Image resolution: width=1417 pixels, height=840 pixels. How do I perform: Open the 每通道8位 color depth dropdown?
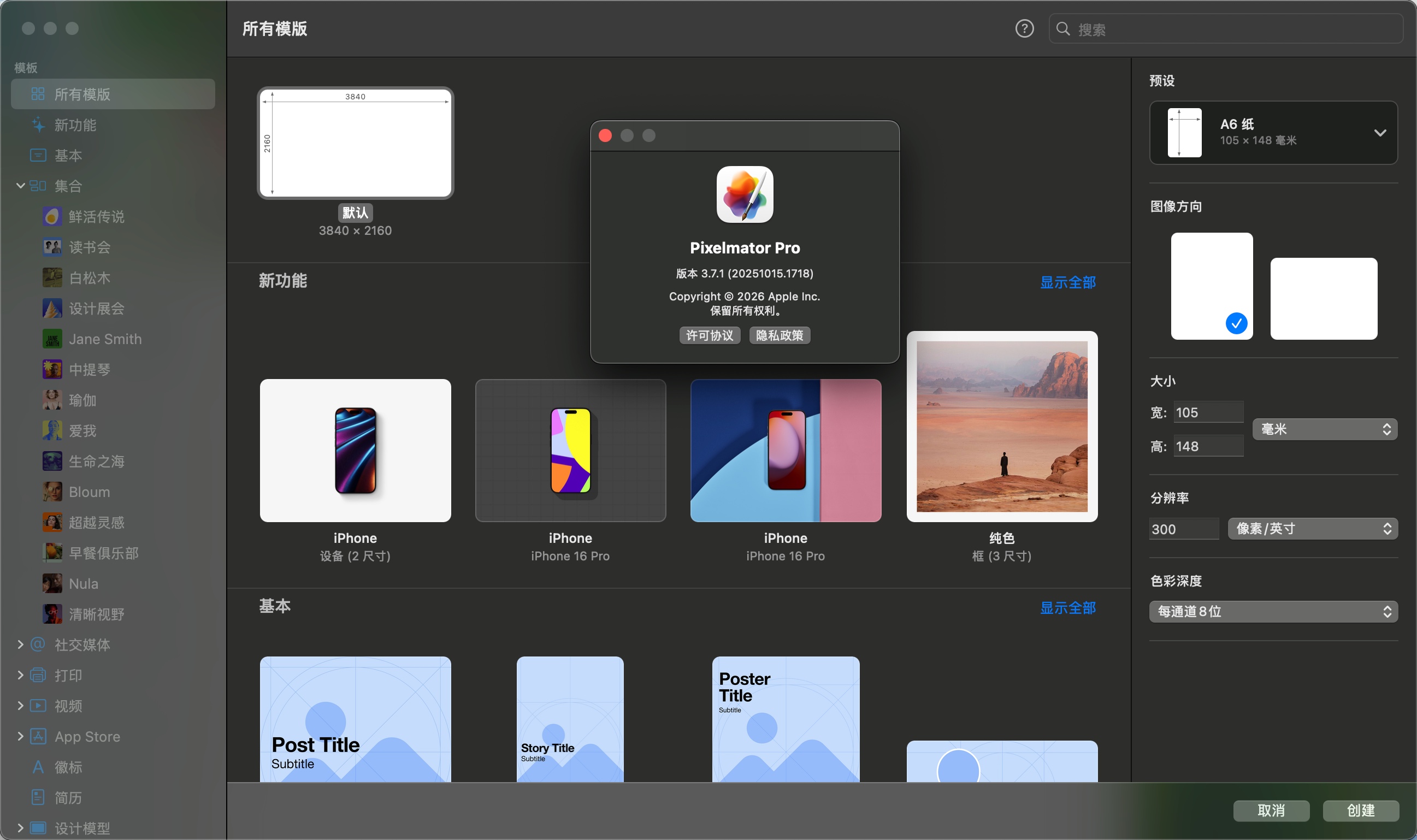click(1273, 611)
